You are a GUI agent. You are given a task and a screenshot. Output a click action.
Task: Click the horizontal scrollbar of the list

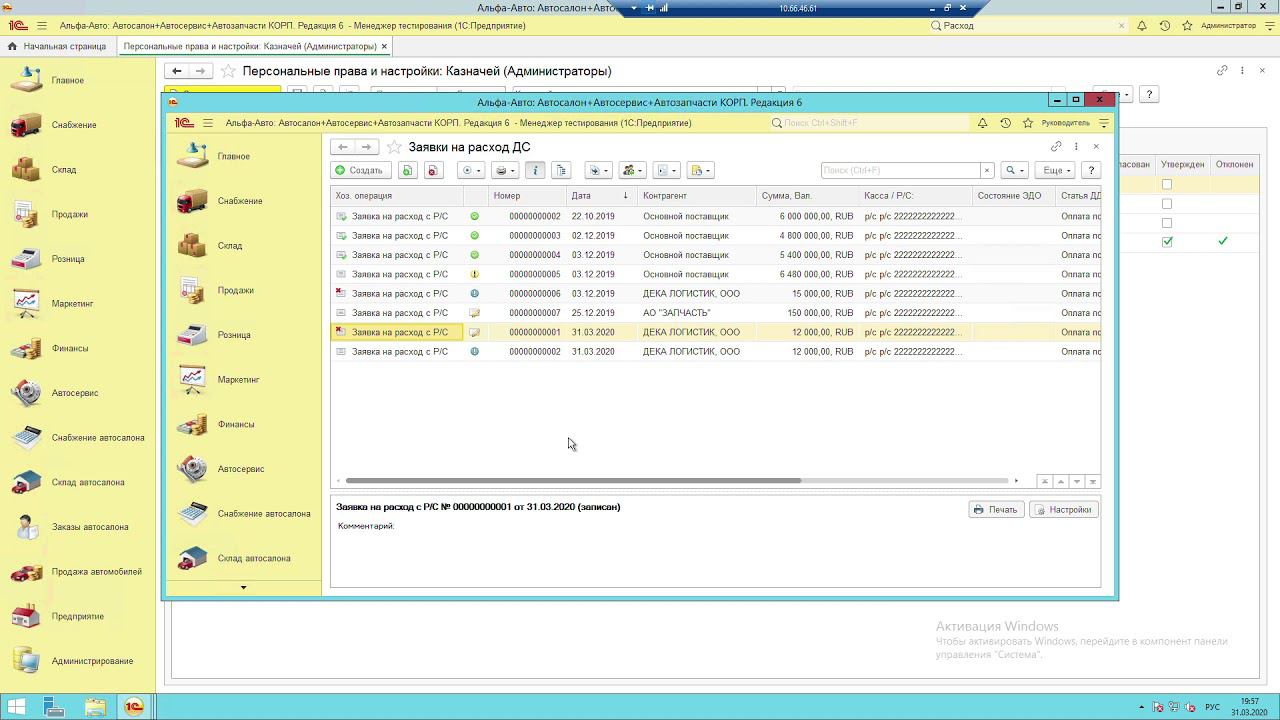pos(572,481)
